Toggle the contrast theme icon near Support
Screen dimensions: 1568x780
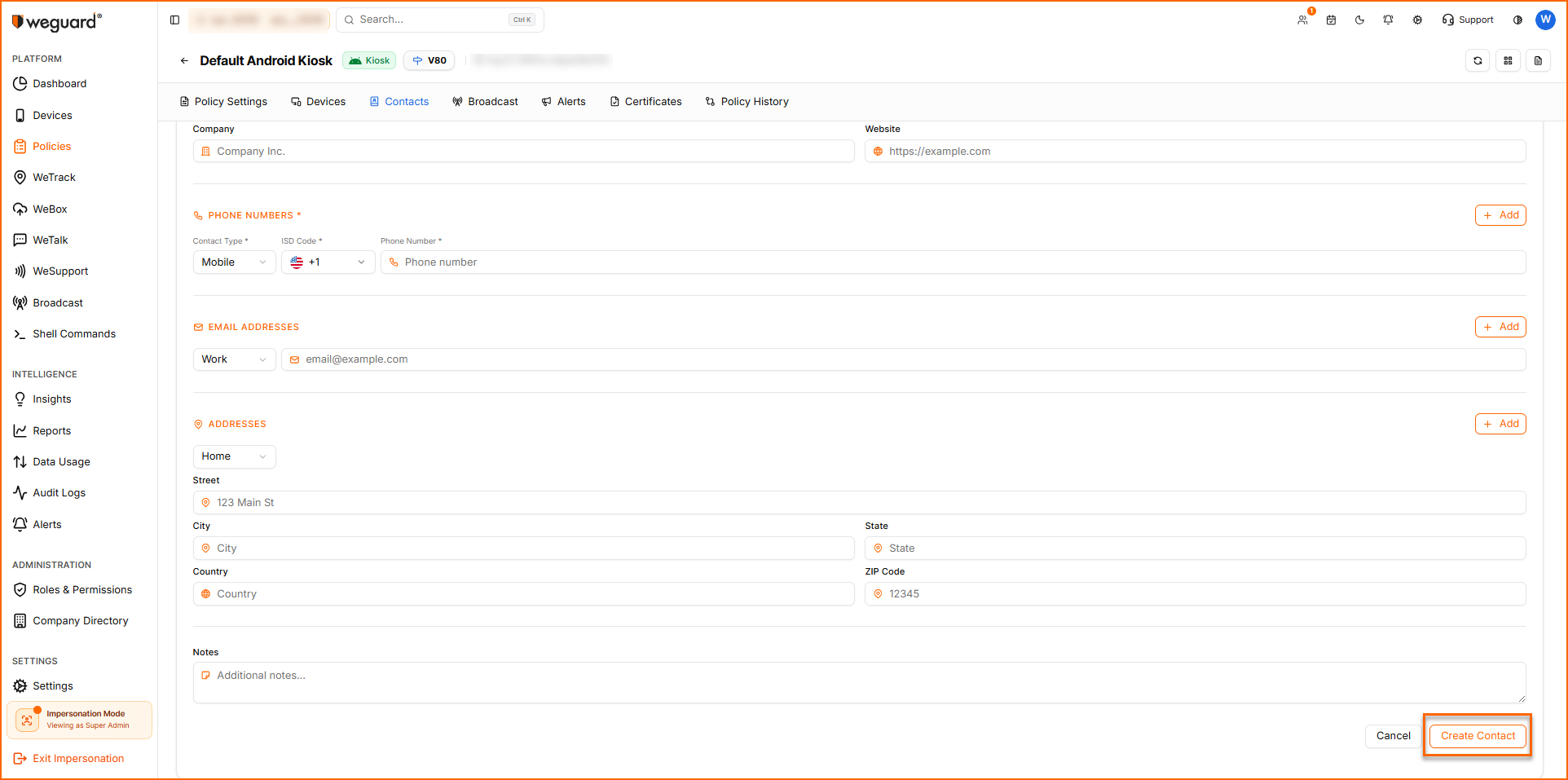tap(1517, 20)
